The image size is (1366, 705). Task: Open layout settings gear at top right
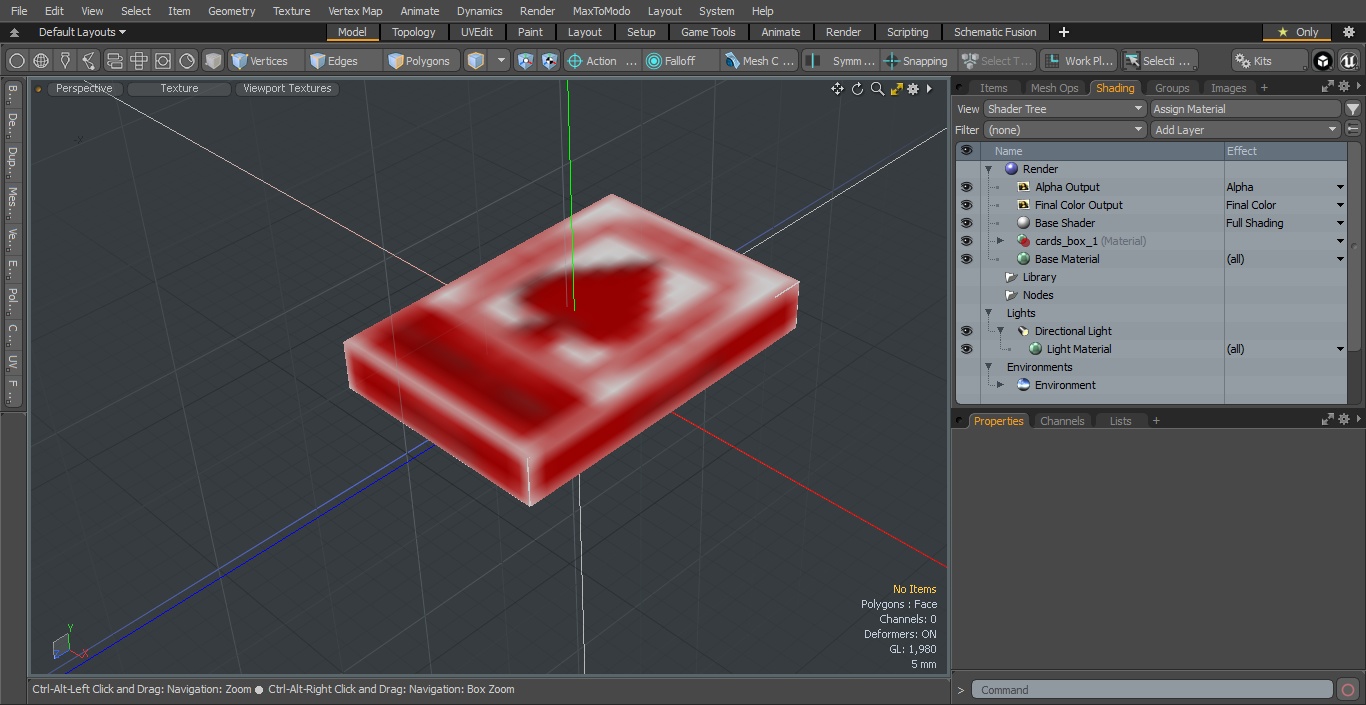tap(1348, 32)
